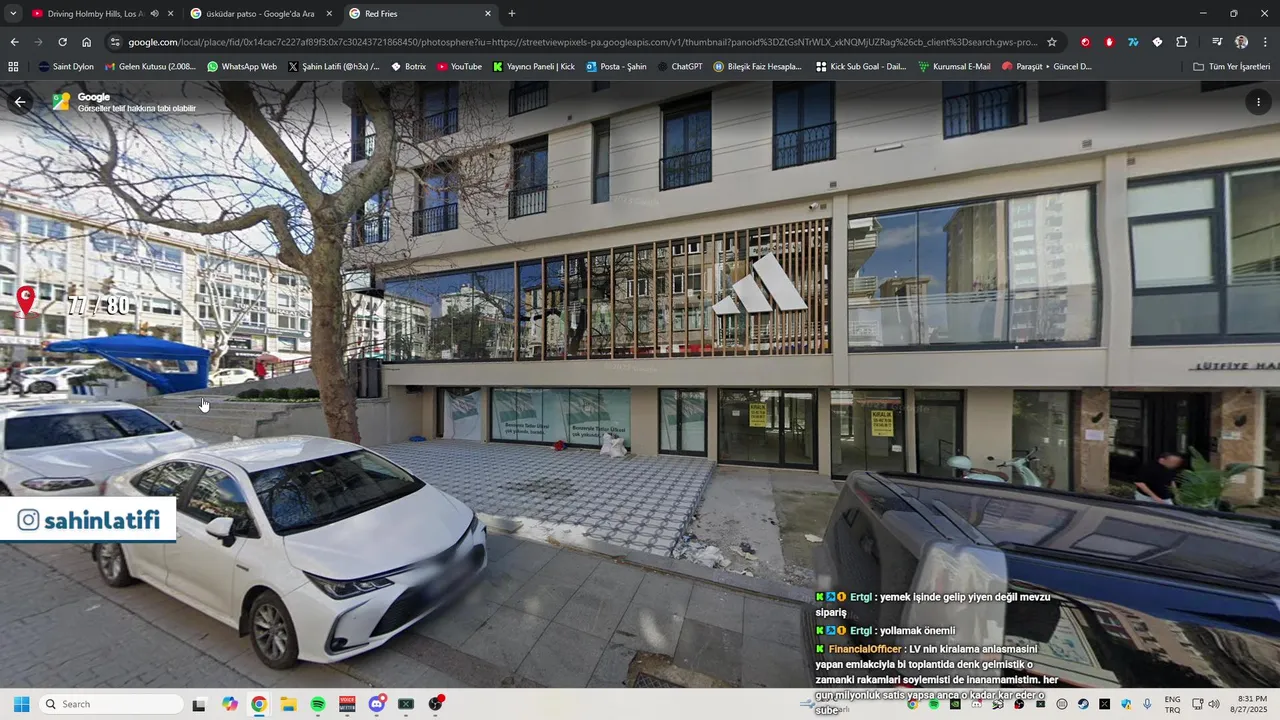Open OBS Studio in the left taskbar group
This screenshot has height=720, width=1280.
435,704
